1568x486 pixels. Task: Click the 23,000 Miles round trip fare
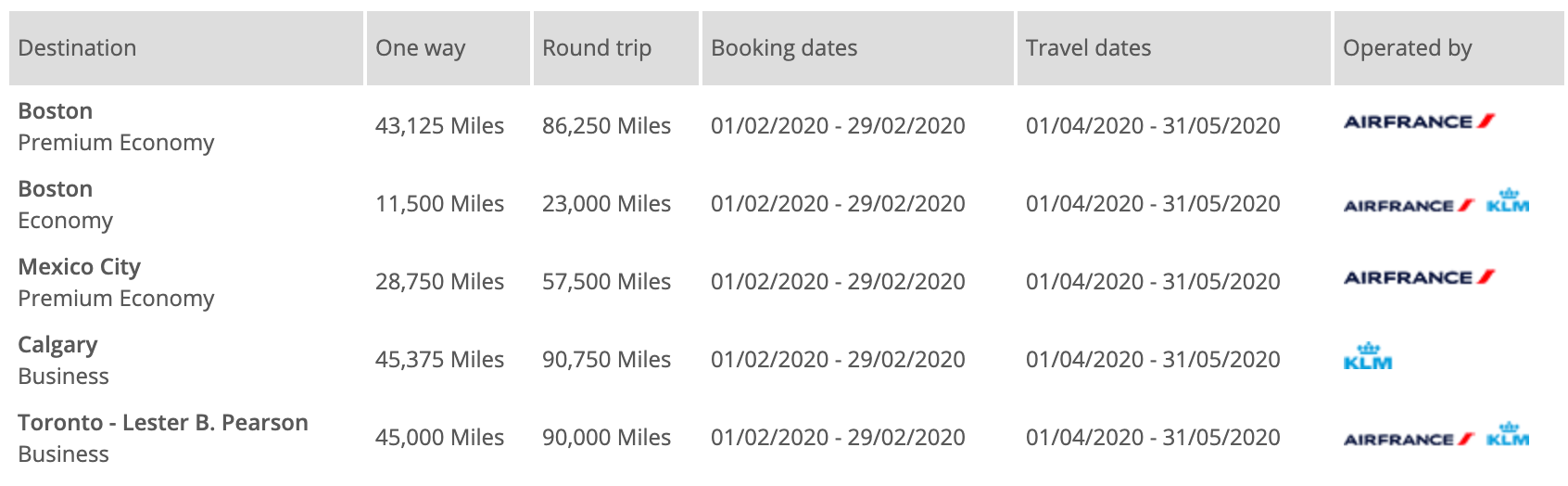pos(606,204)
